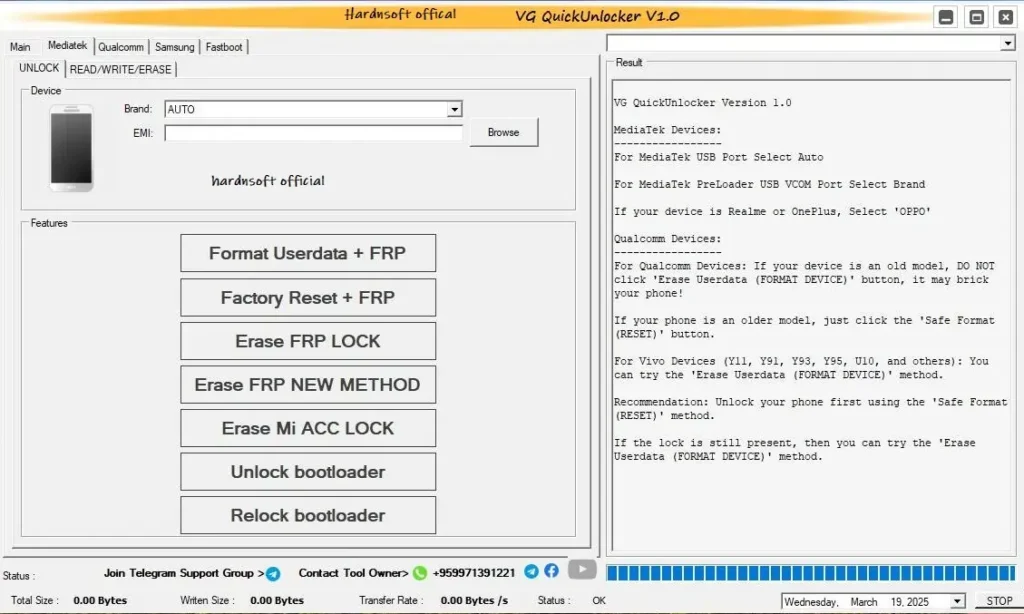1024x614 pixels.
Task: Click the Writen Size 0.00 Bytes value
Action: click(277, 600)
